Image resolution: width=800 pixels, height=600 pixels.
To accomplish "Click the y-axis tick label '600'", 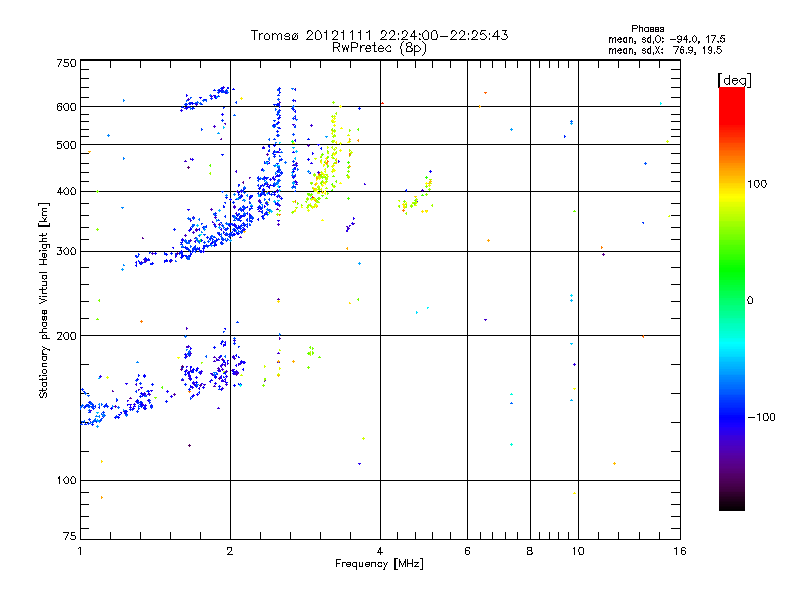I will pos(66,107).
